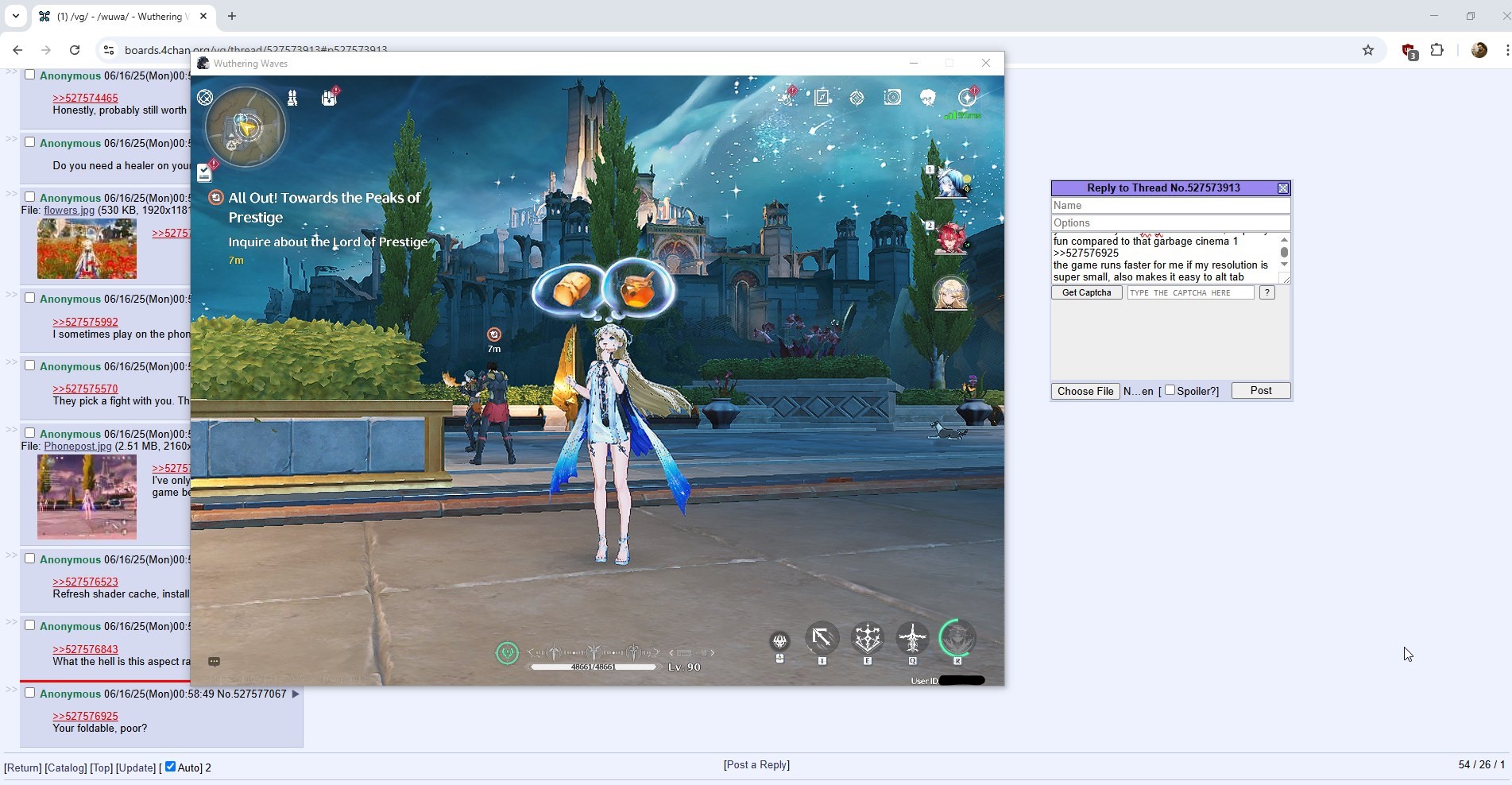Viewport: 1512px width, 785px height.
Task: Tick checkbox of post quoting >>527574465
Action: 29,75
